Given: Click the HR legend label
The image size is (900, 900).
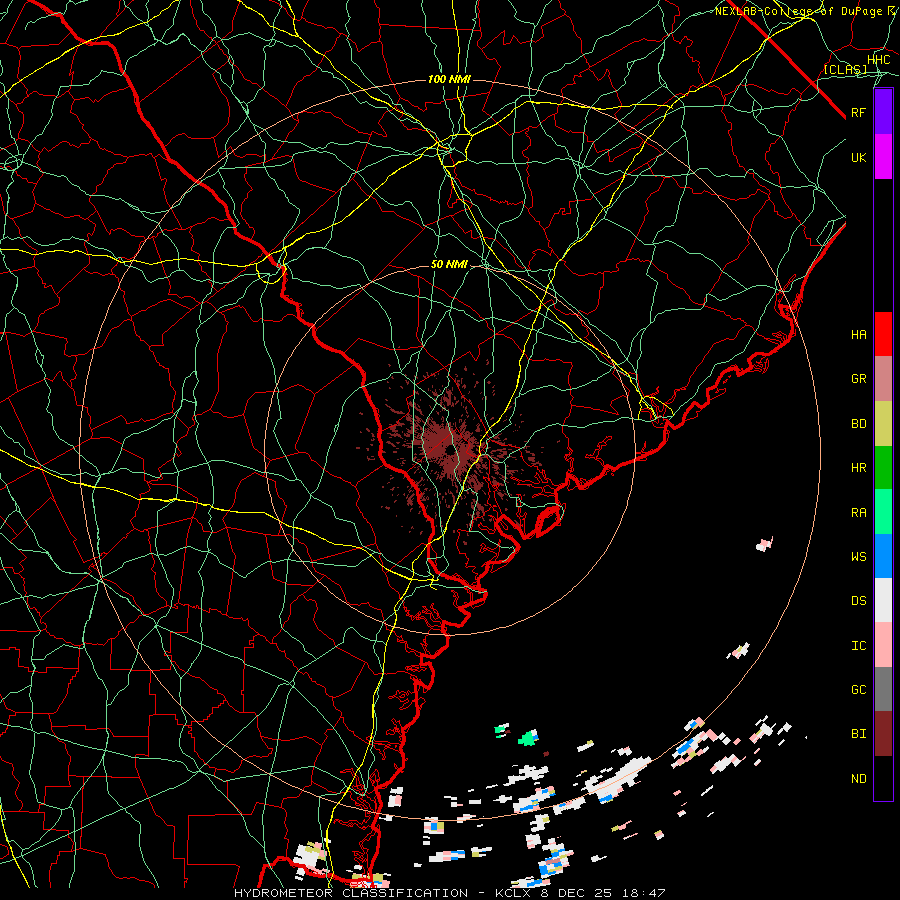Looking at the screenshot, I should 858,468.
